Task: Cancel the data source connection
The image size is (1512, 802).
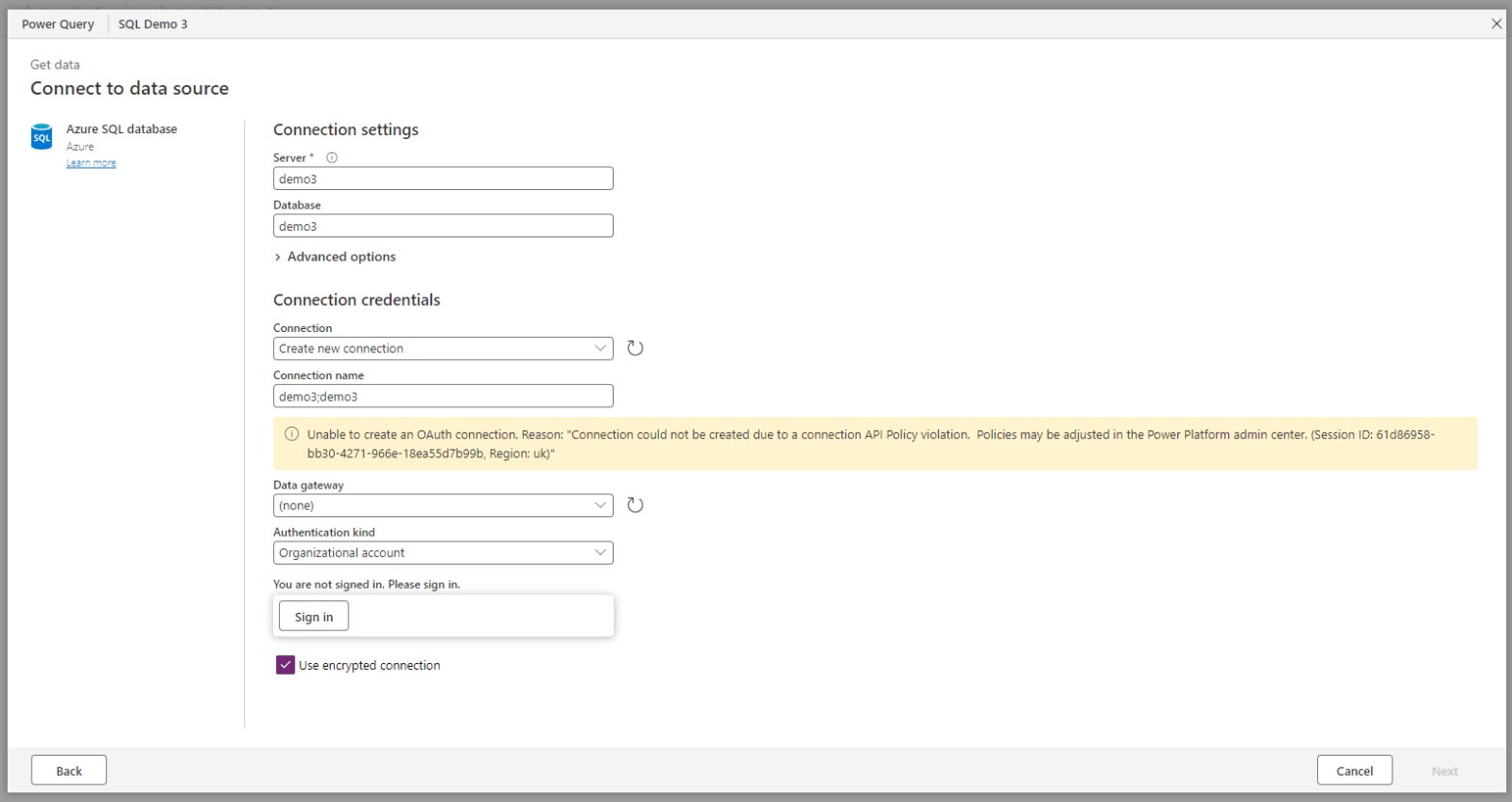Action: point(1354,770)
